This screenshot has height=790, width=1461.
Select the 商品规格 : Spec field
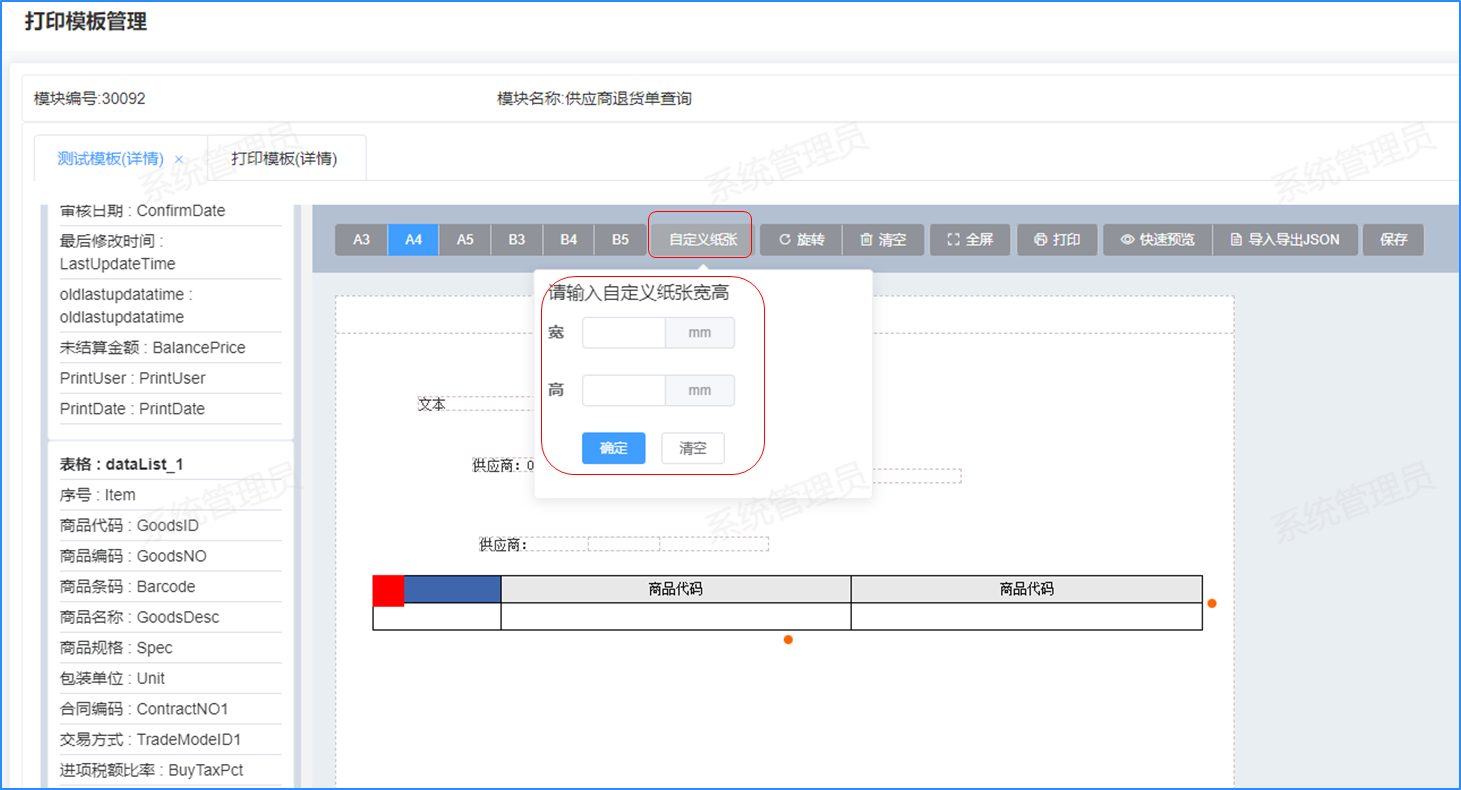coord(170,648)
